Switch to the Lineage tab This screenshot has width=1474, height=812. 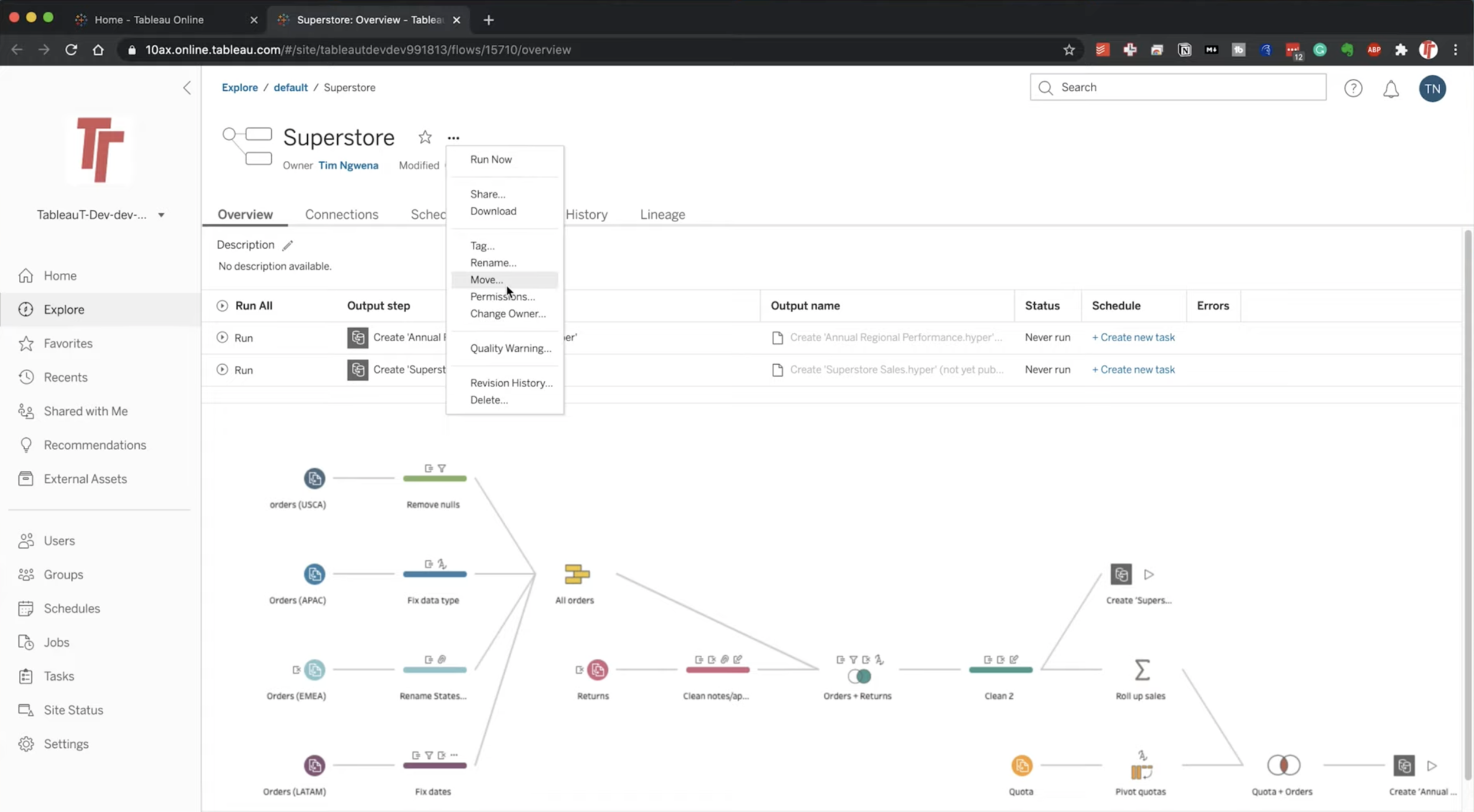click(x=663, y=214)
